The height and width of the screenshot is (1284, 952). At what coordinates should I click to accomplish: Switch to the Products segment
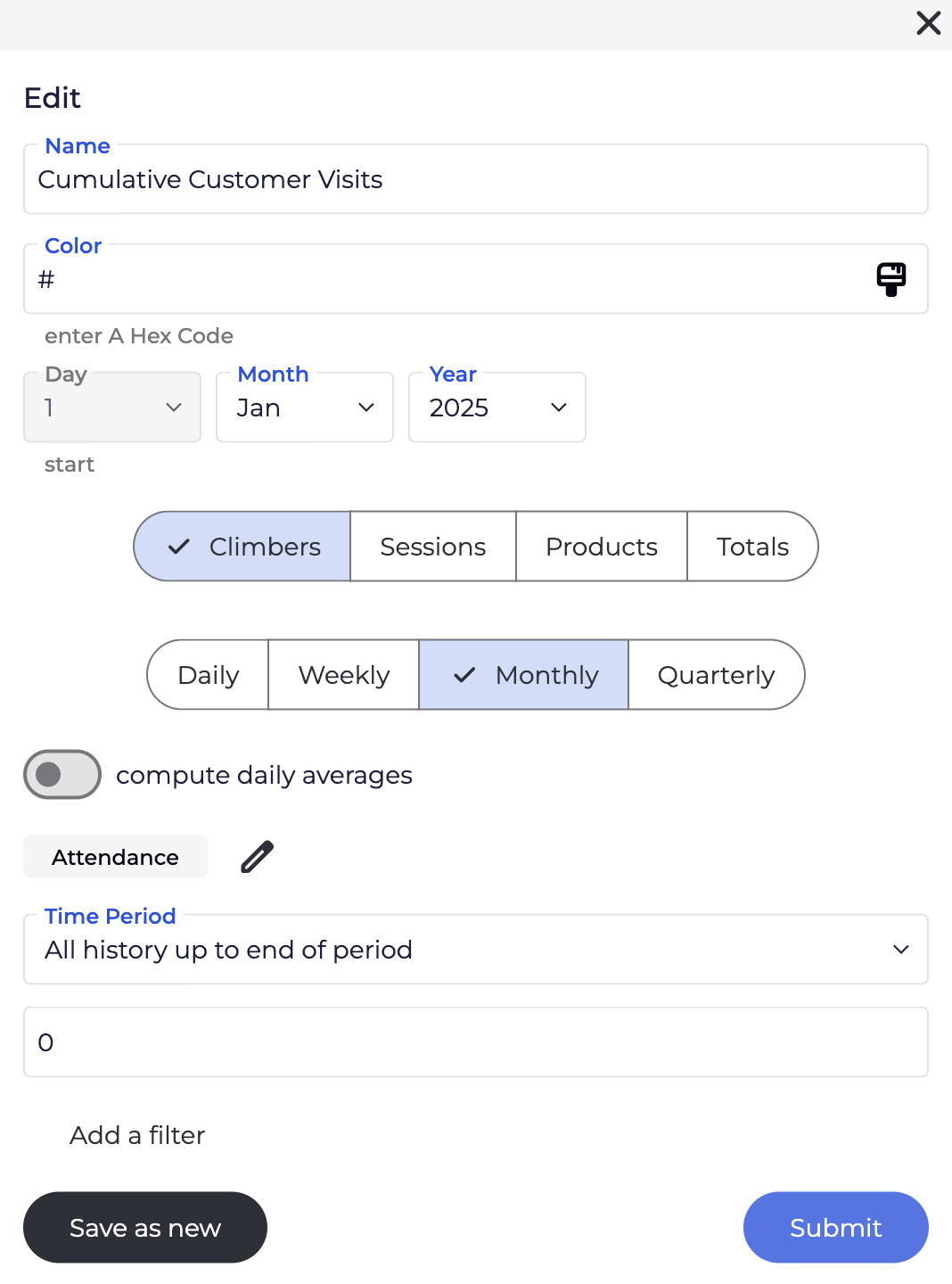[602, 547]
